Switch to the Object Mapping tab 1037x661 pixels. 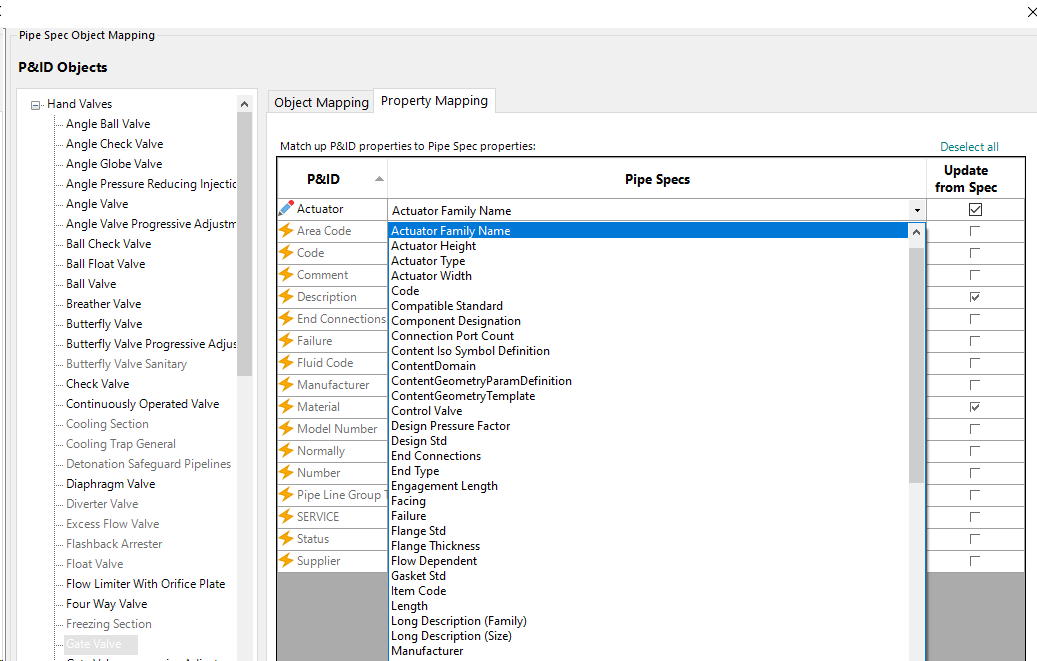[320, 100]
